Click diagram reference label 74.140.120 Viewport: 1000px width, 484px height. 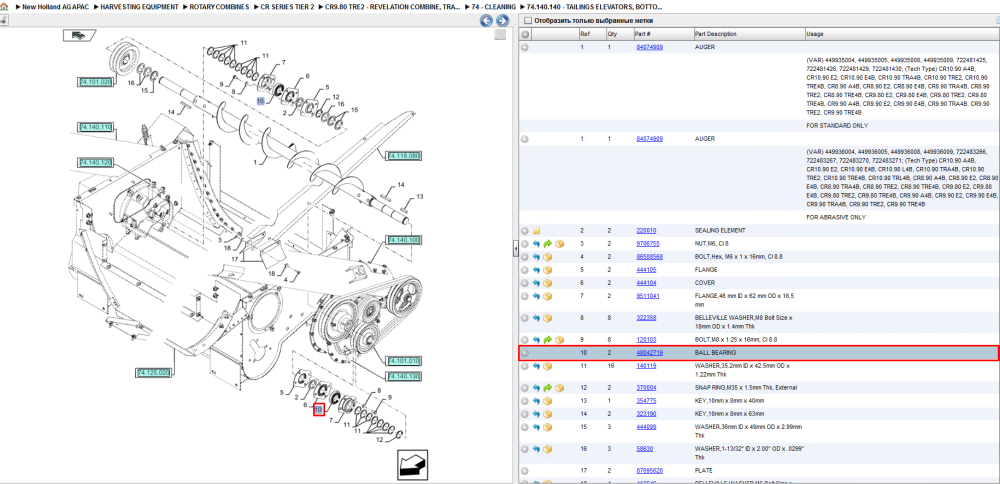tap(95, 163)
